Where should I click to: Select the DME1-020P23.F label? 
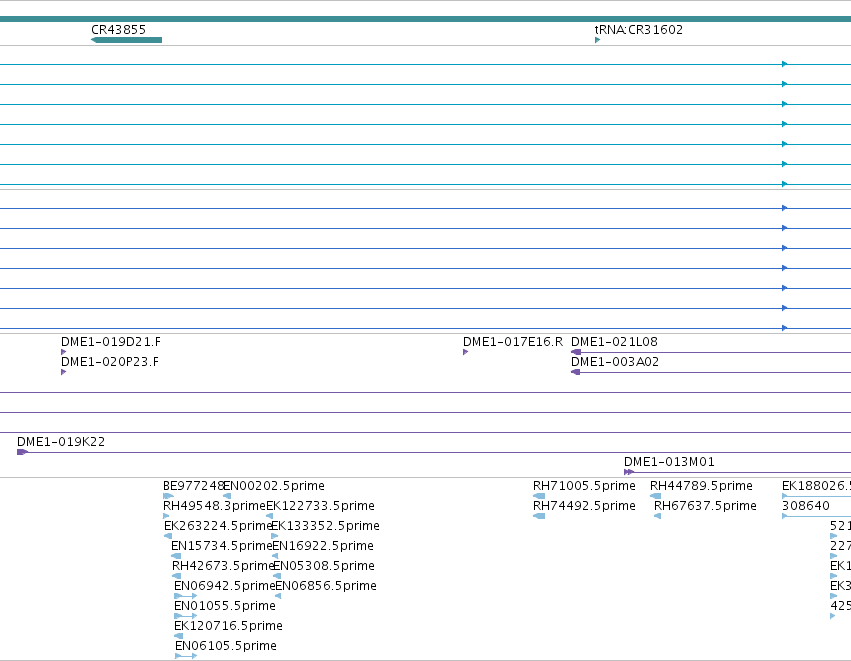[x=110, y=362]
